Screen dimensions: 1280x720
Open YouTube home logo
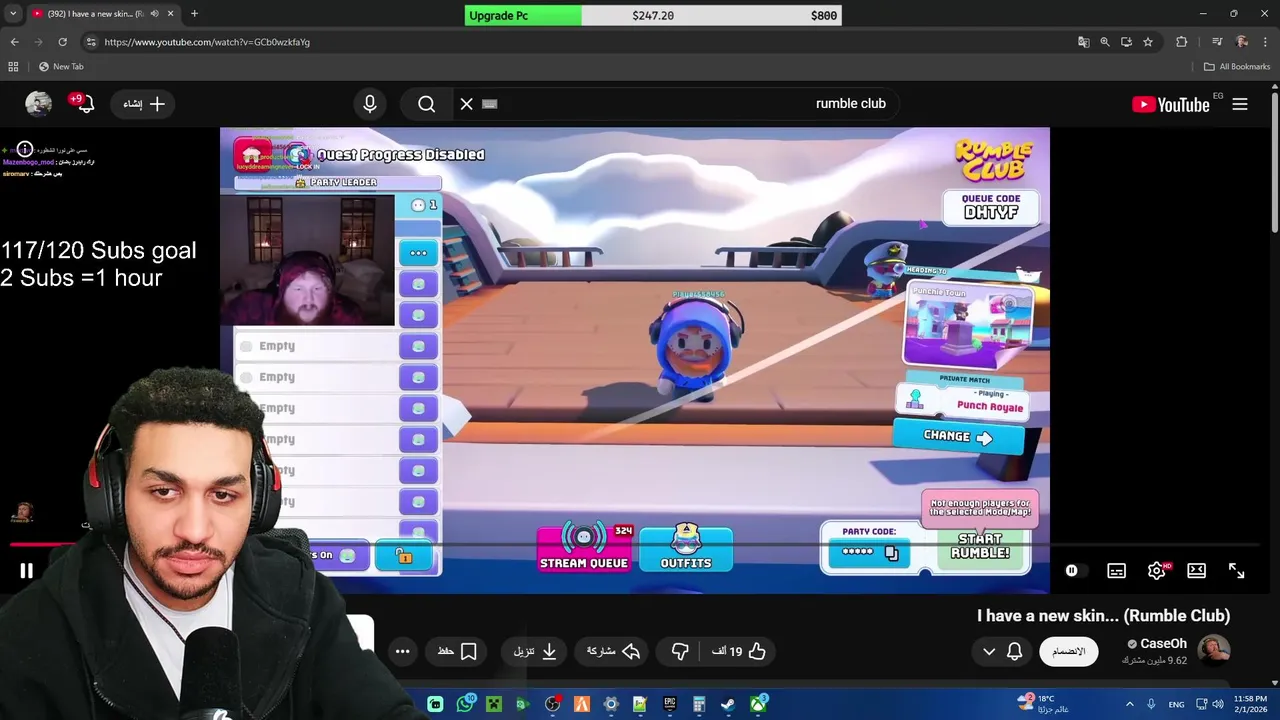1170,104
